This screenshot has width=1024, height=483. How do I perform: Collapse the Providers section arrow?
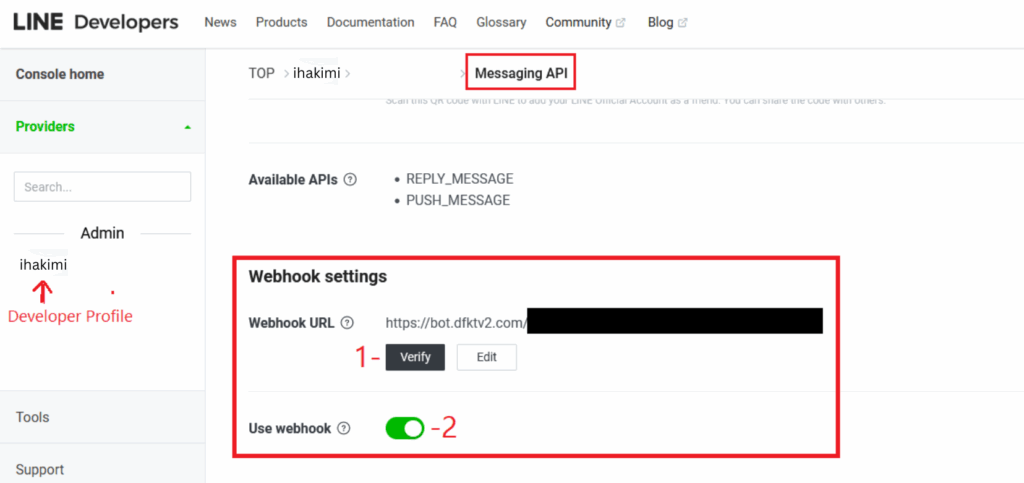188,127
